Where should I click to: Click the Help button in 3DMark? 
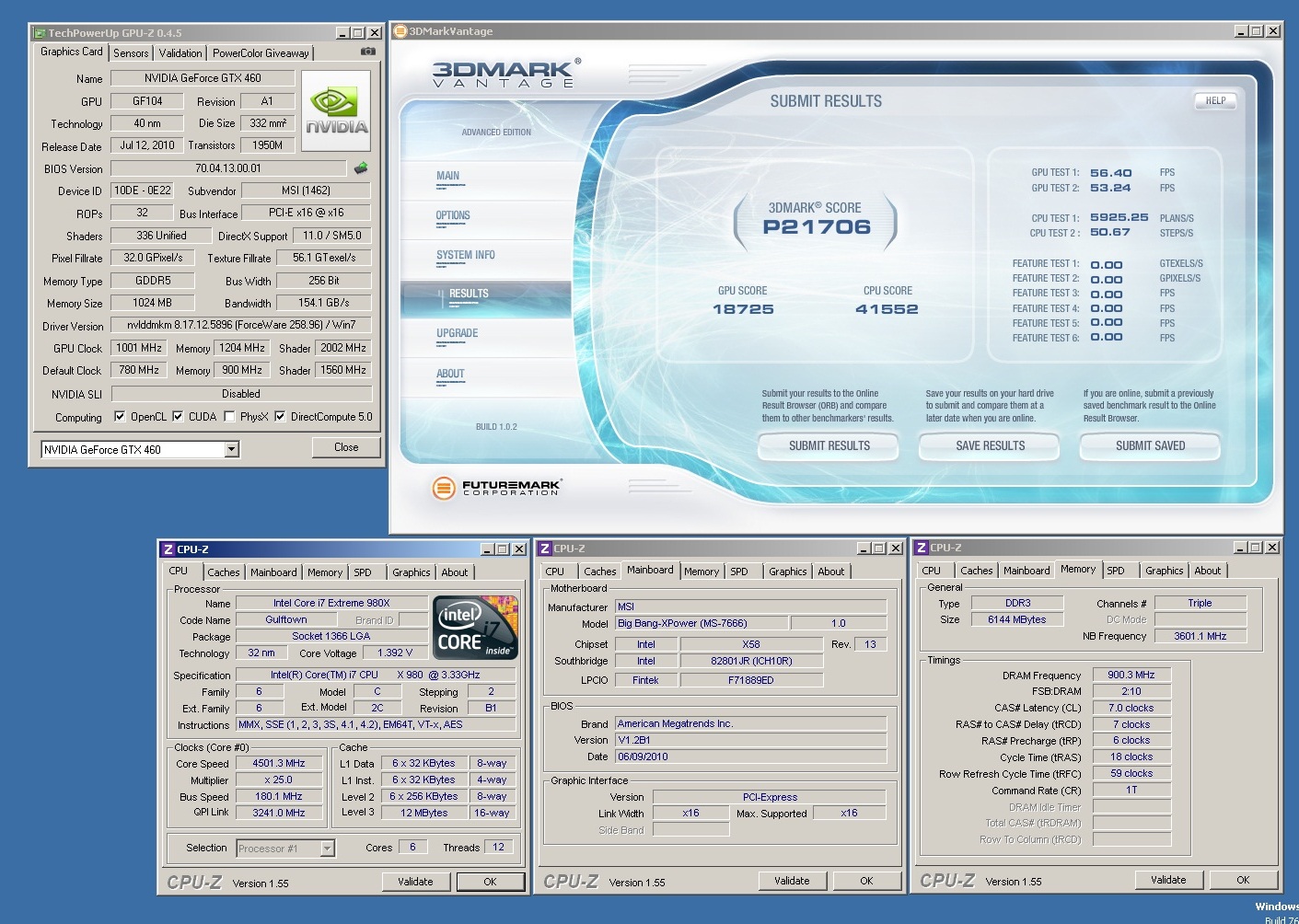tap(1215, 101)
